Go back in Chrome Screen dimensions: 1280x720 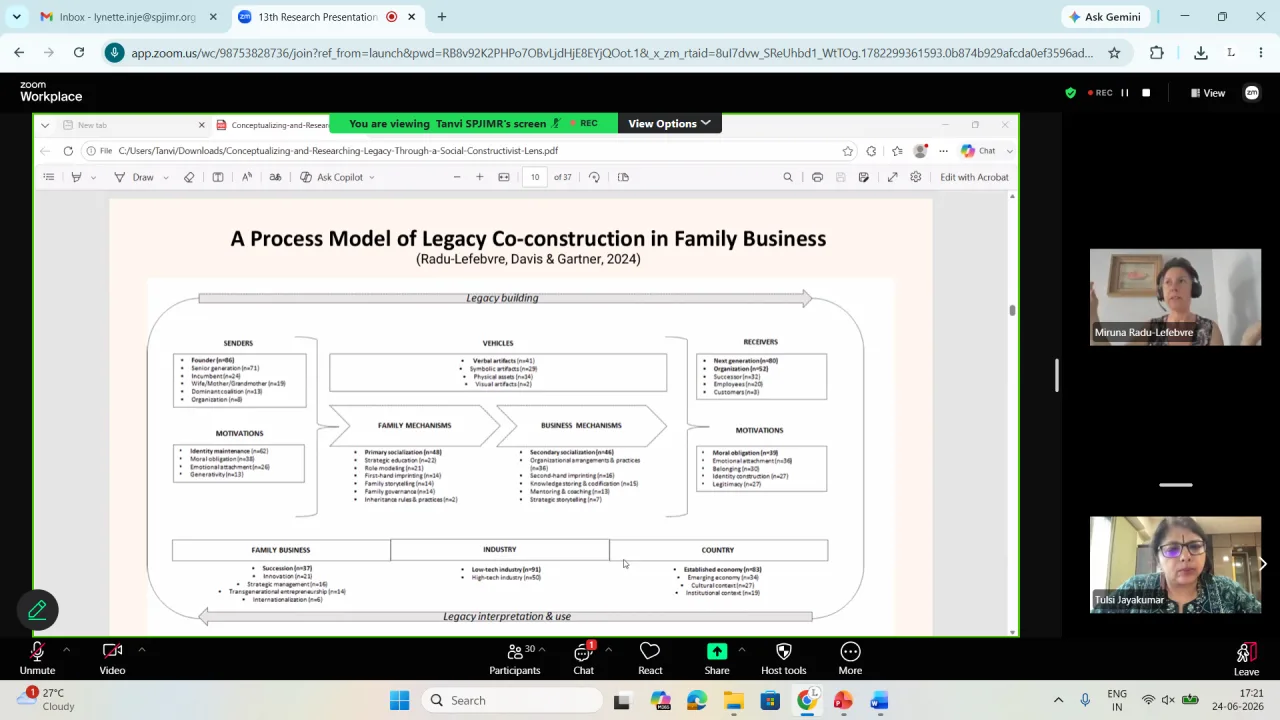[19, 53]
